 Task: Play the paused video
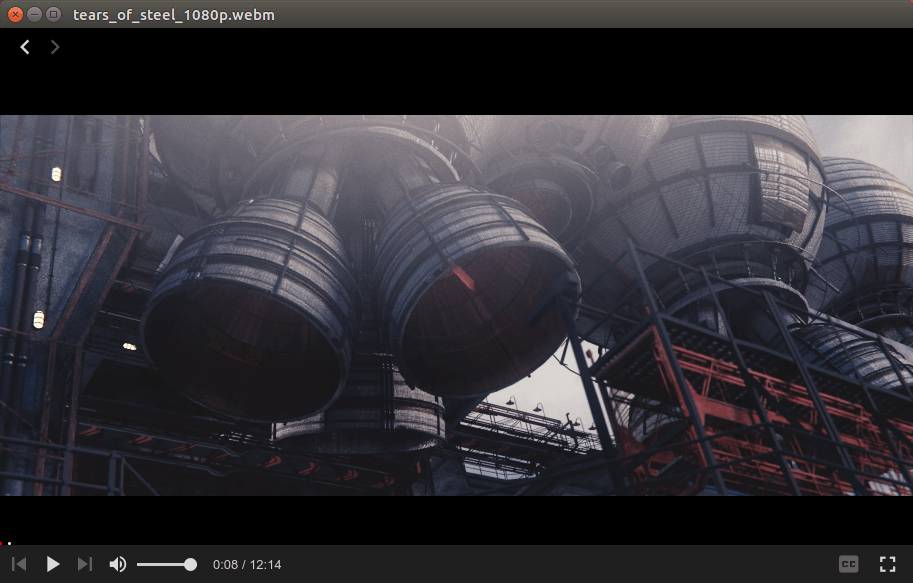tap(54, 565)
